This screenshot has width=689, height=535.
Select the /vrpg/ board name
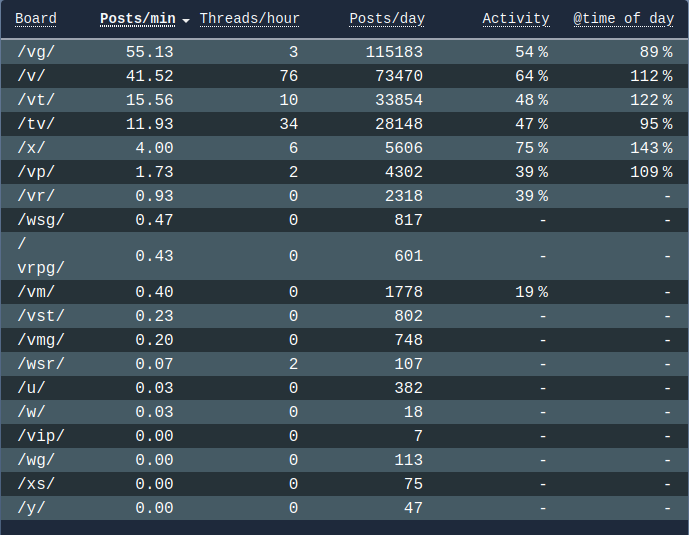click(41, 256)
